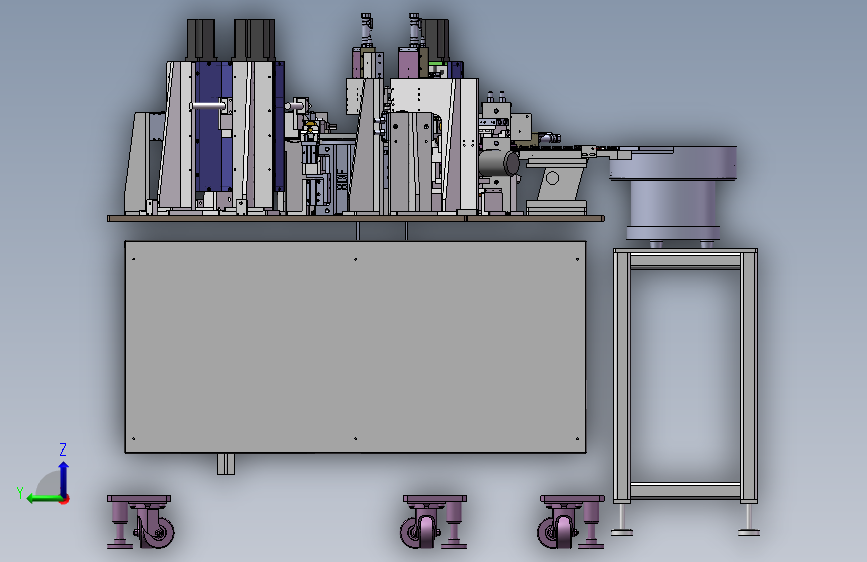Select the green Y axis arrow of the triad
867x562 pixels.
pos(44,499)
